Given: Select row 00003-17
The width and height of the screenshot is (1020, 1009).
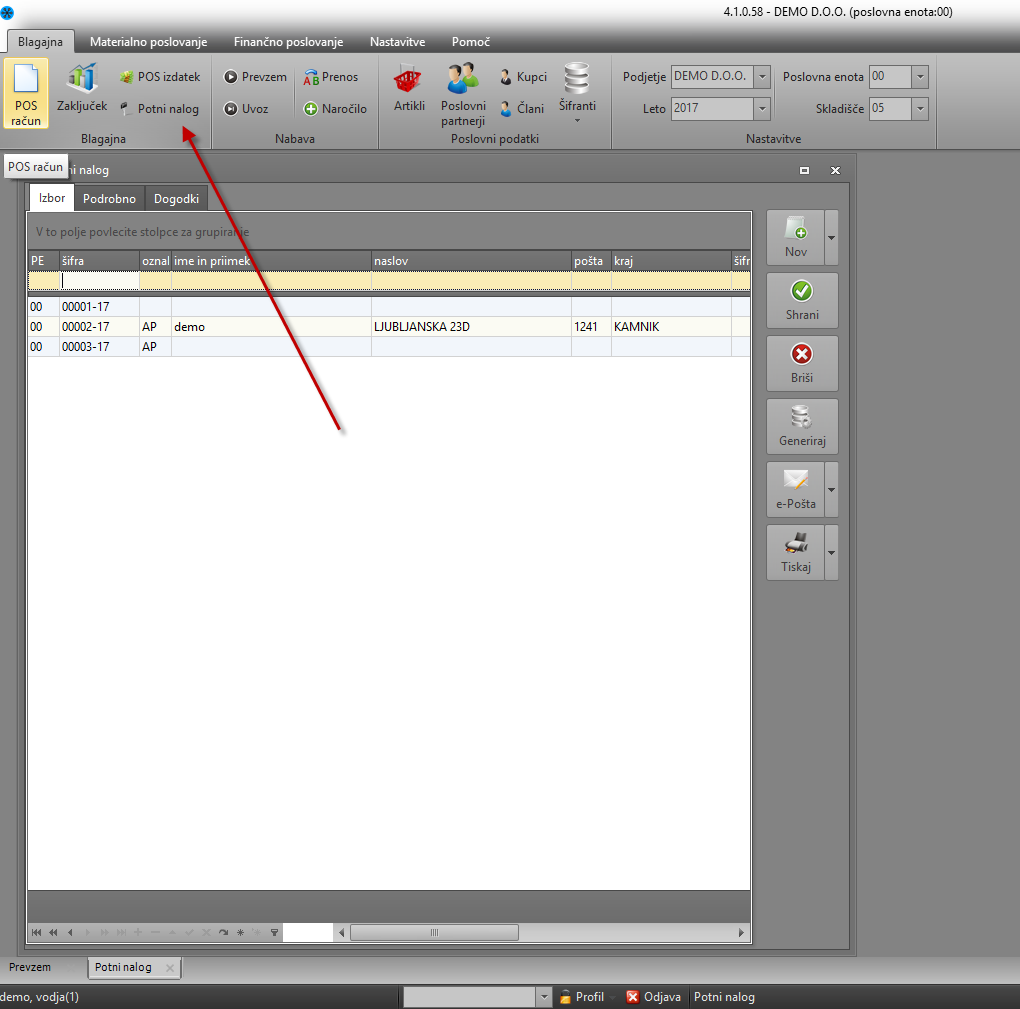Looking at the screenshot, I should pyautogui.click(x=389, y=347).
